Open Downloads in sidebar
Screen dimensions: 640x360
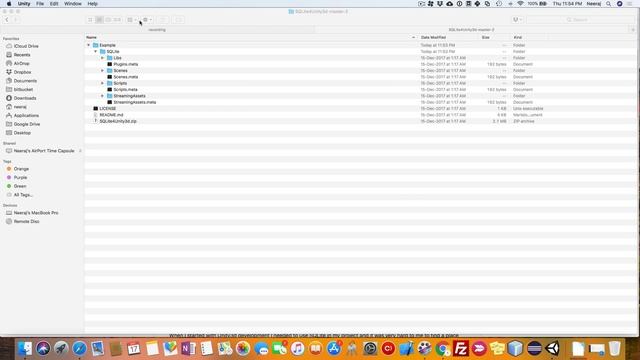click(25, 98)
